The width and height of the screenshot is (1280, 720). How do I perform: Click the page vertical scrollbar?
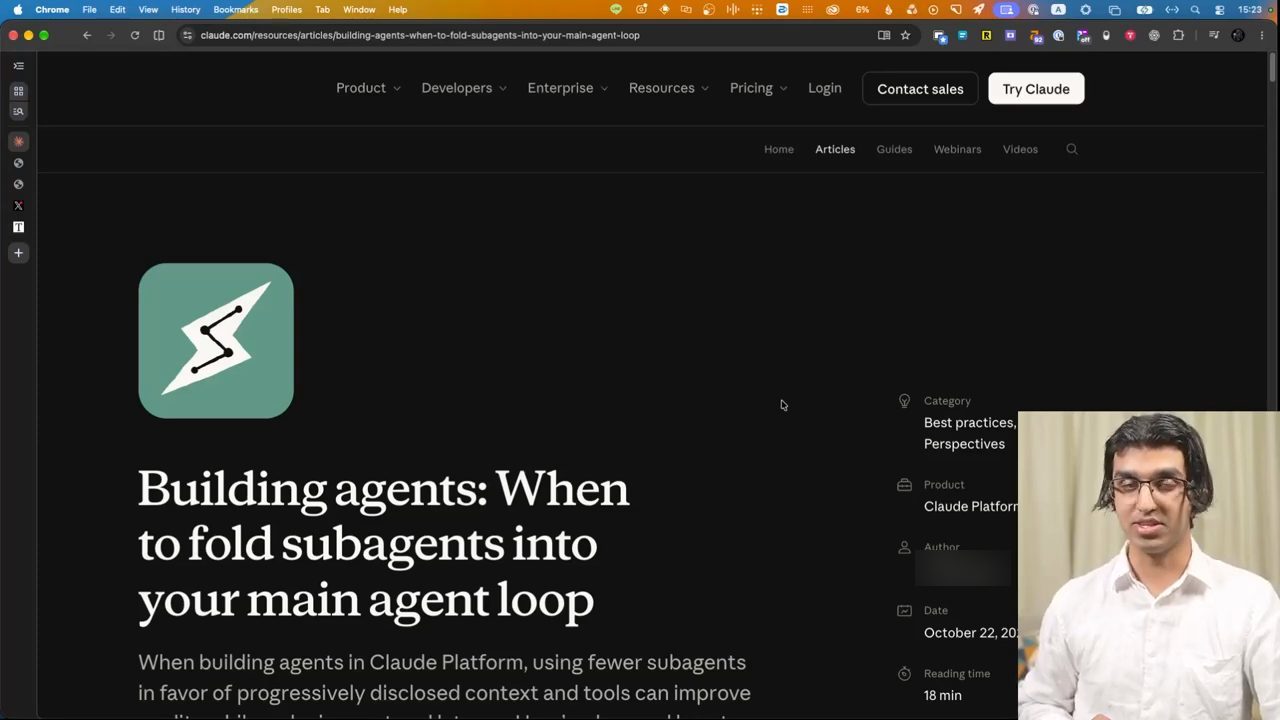pyautogui.click(x=1273, y=68)
